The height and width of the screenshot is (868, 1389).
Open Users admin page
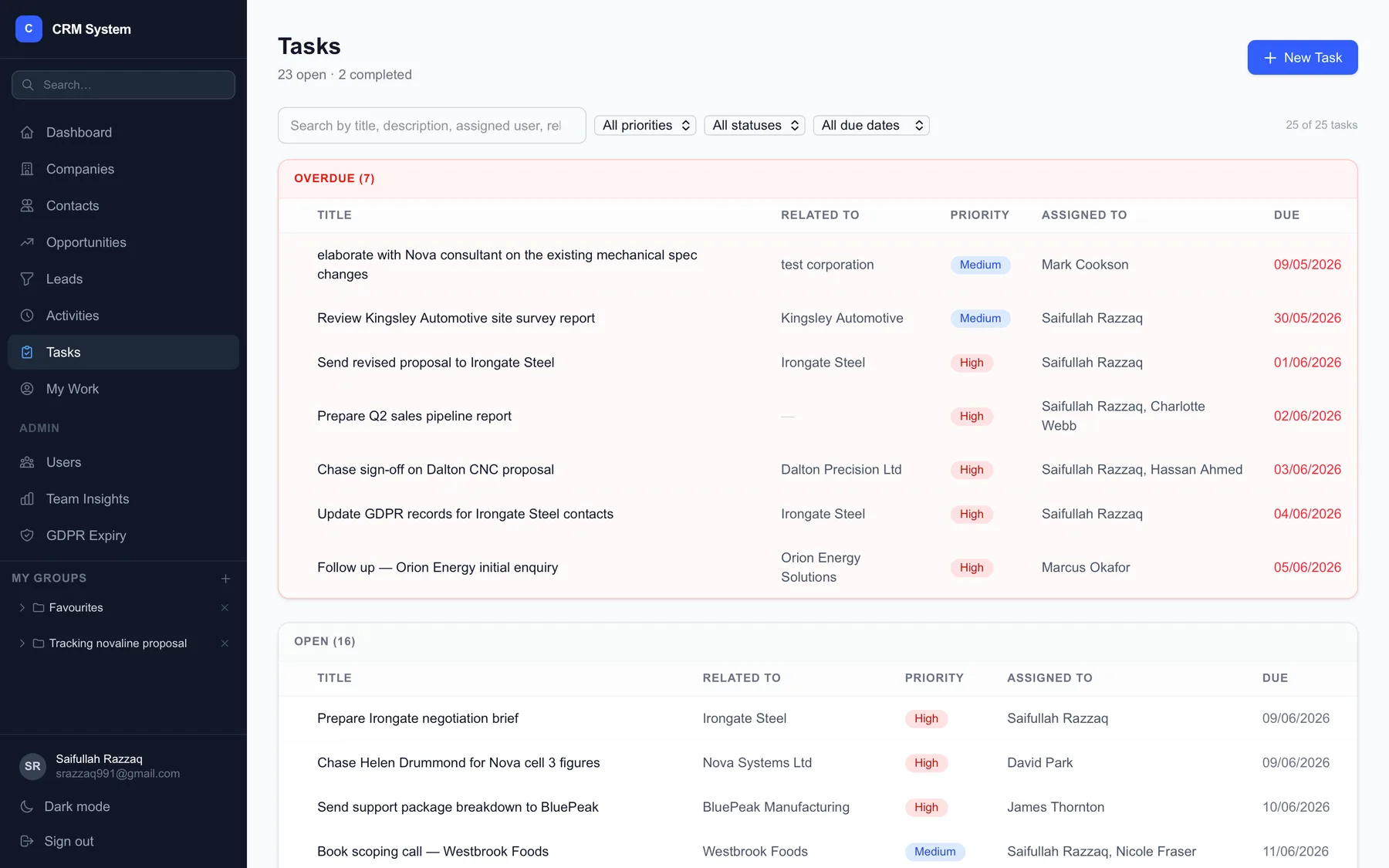pos(123,462)
